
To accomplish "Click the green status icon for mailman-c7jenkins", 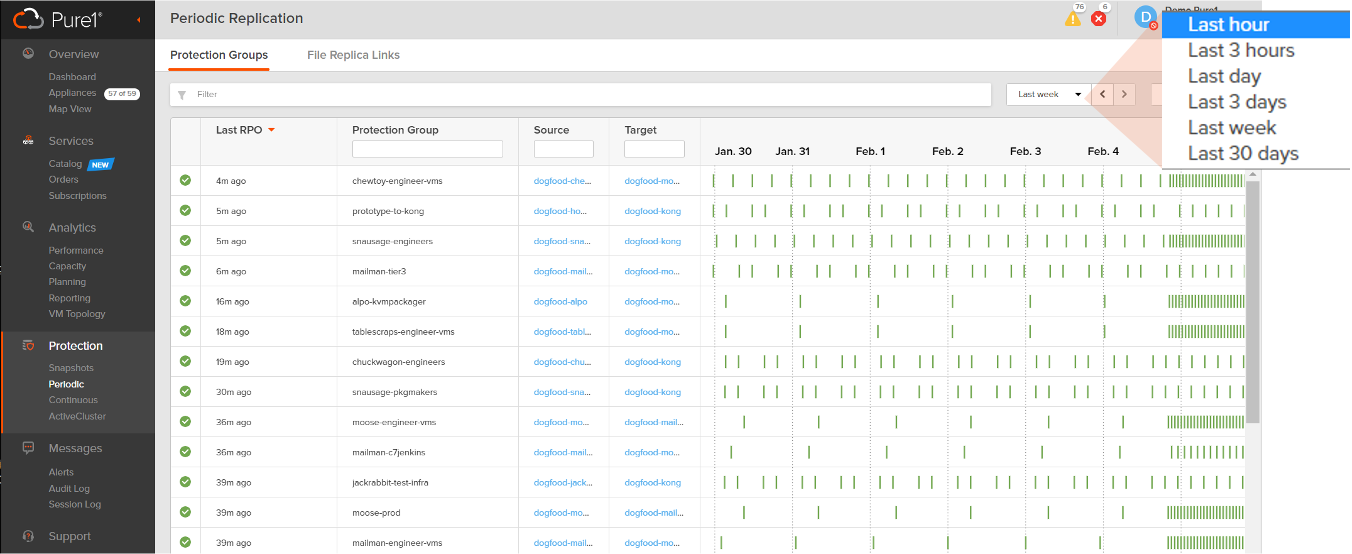I will point(185,452).
